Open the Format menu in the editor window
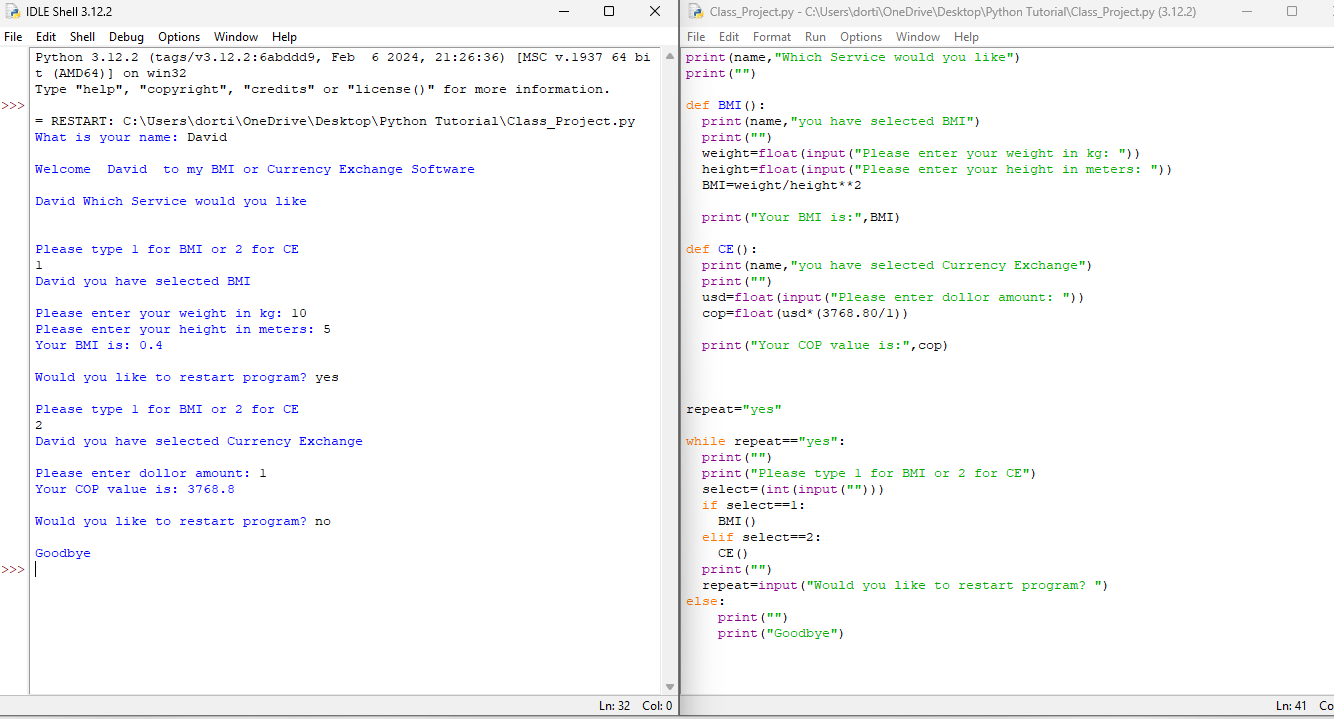Image resolution: width=1334 pixels, height=719 pixels. pyautogui.click(x=772, y=37)
